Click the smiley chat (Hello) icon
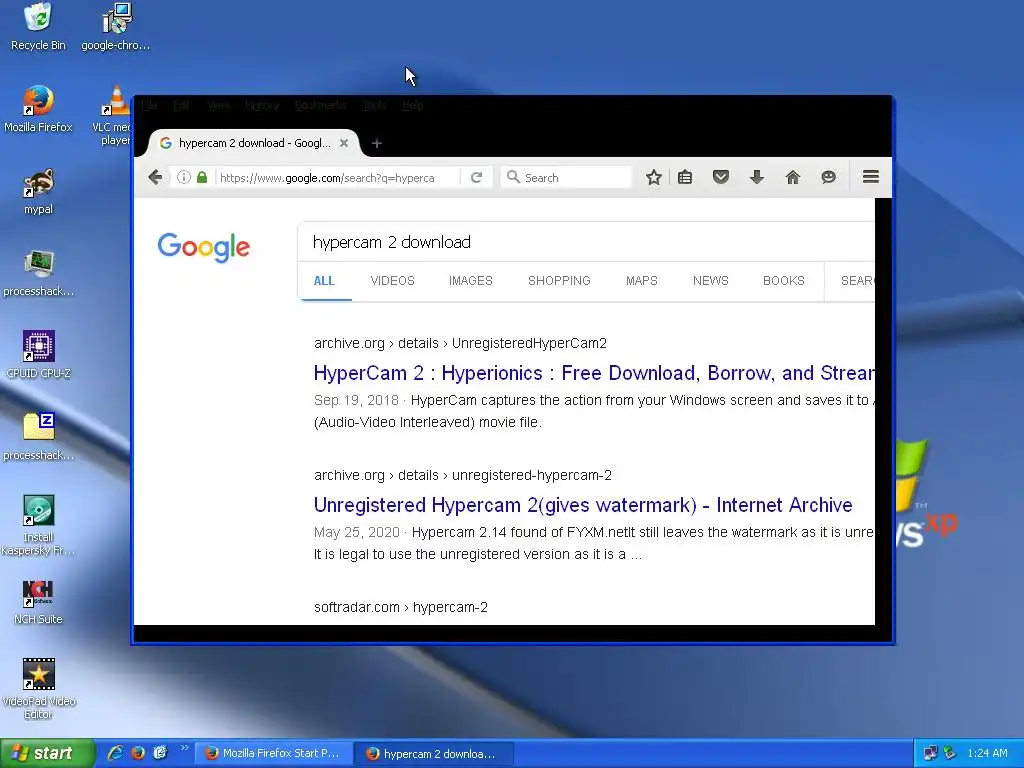 click(x=829, y=177)
